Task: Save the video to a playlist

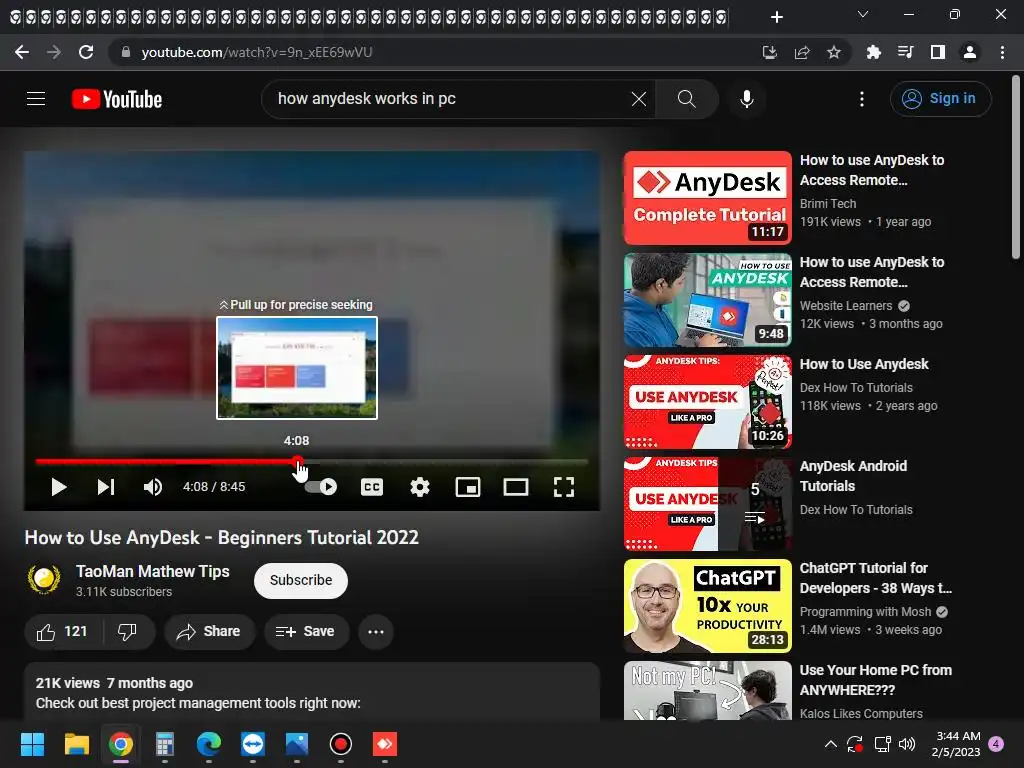Action: (x=306, y=632)
